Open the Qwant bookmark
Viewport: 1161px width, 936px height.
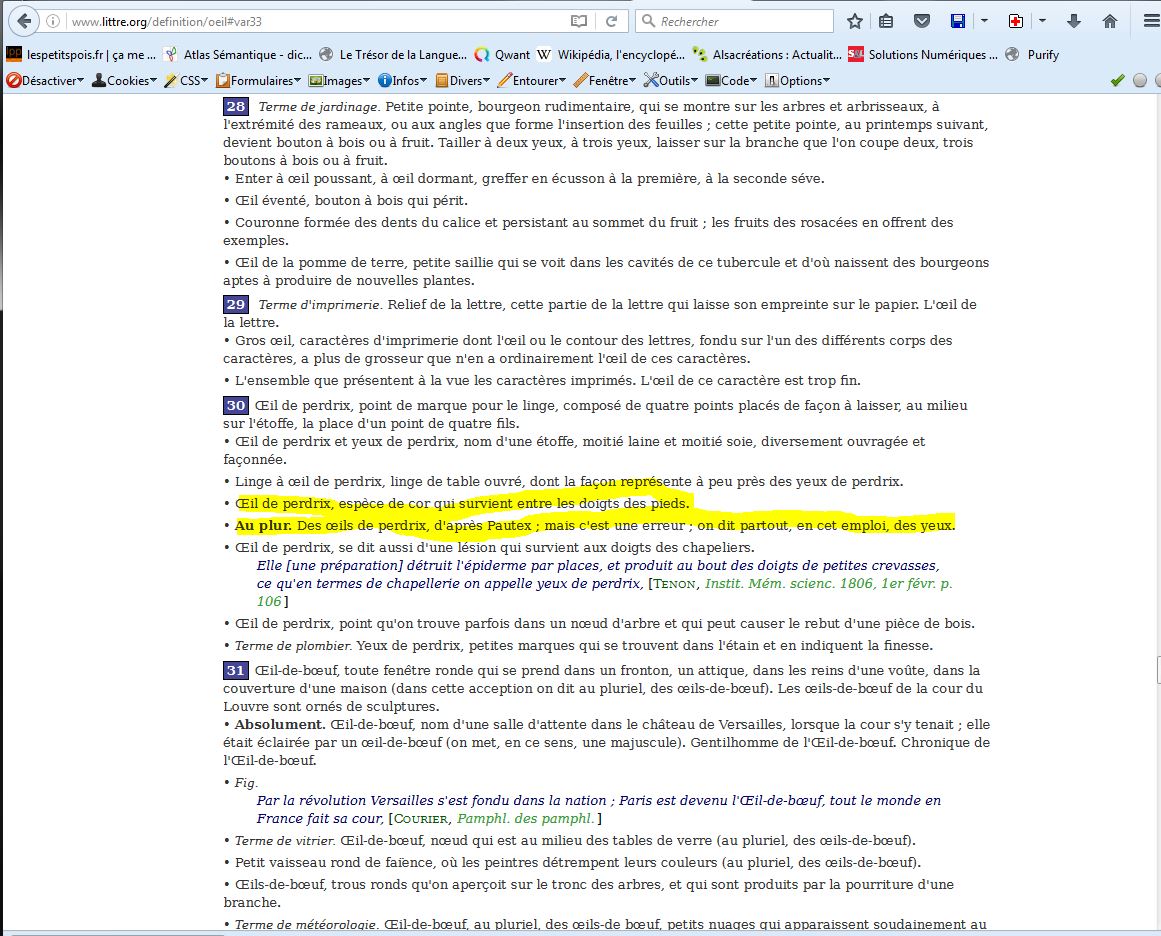503,54
